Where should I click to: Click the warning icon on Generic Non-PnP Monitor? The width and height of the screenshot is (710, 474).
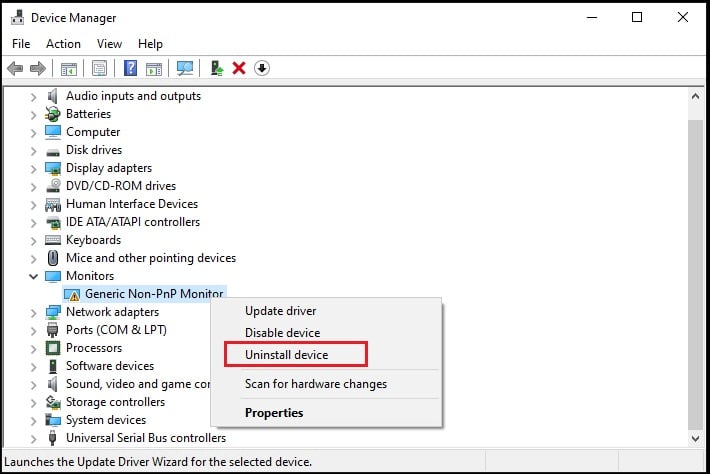point(72,295)
